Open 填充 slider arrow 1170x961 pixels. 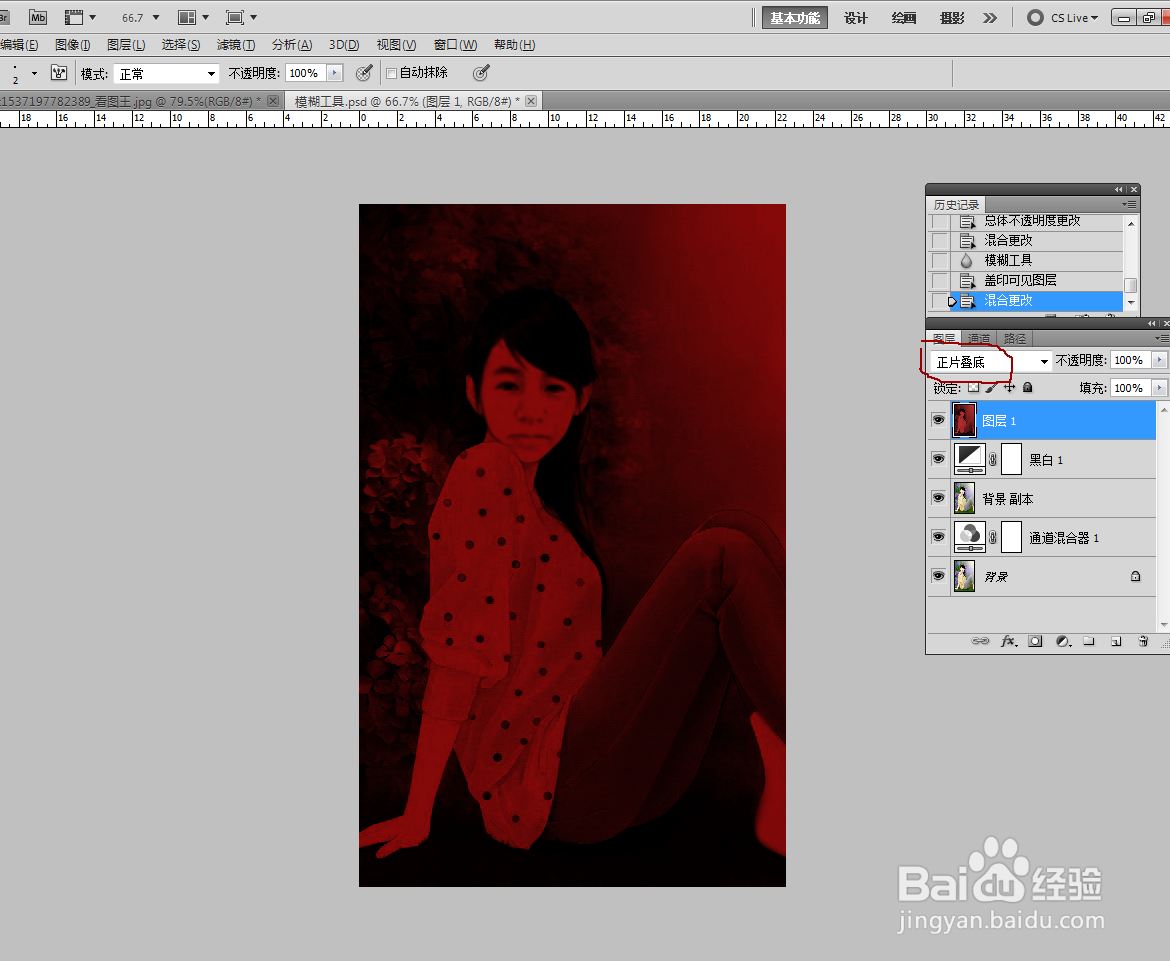pyautogui.click(x=1159, y=388)
